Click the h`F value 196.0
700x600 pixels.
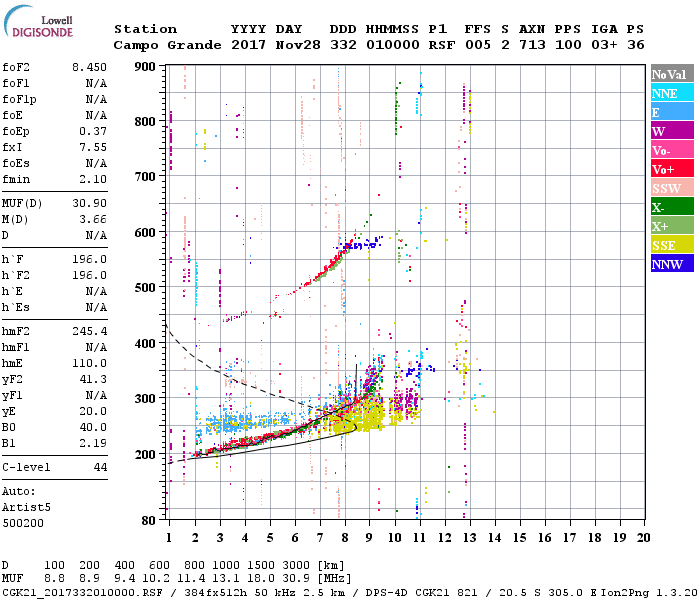tap(89, 259)
